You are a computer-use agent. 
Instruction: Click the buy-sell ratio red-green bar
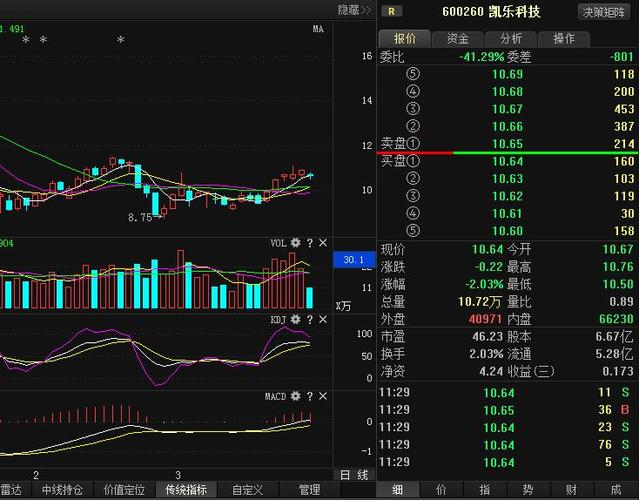(507, 153)
